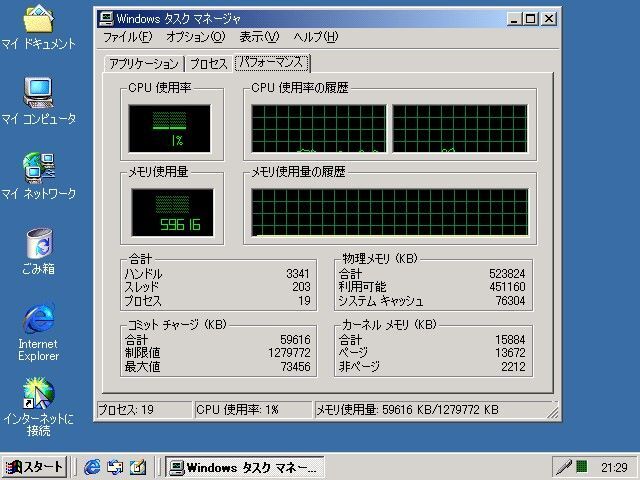Click the プロセス value 19 in 合計 group
Image resolution: width=640 pixels, height=480 pixels.
coord(304,301)
